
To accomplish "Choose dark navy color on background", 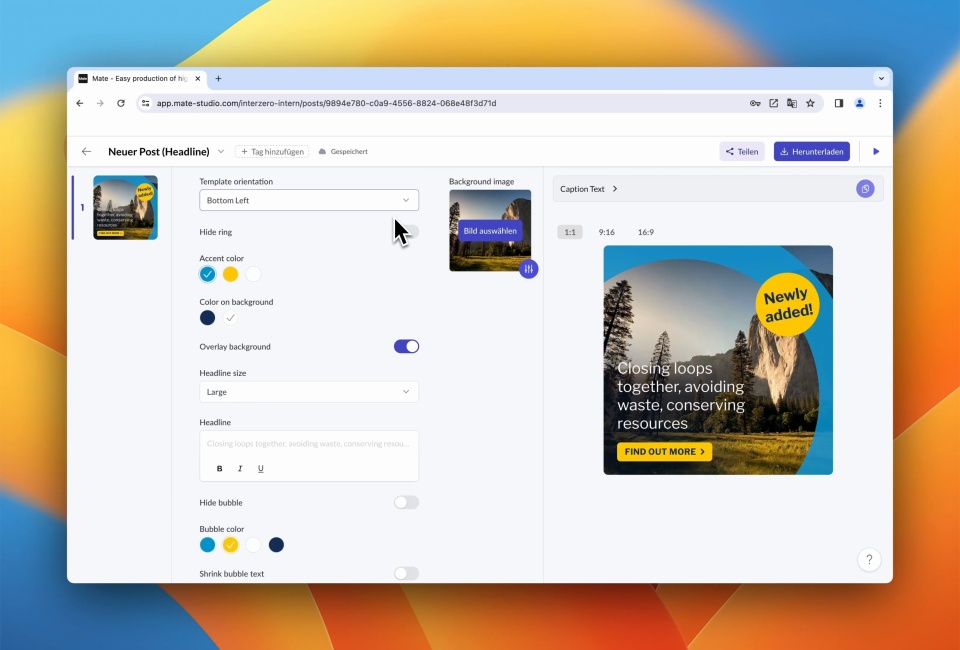I will tap(208, 318).
